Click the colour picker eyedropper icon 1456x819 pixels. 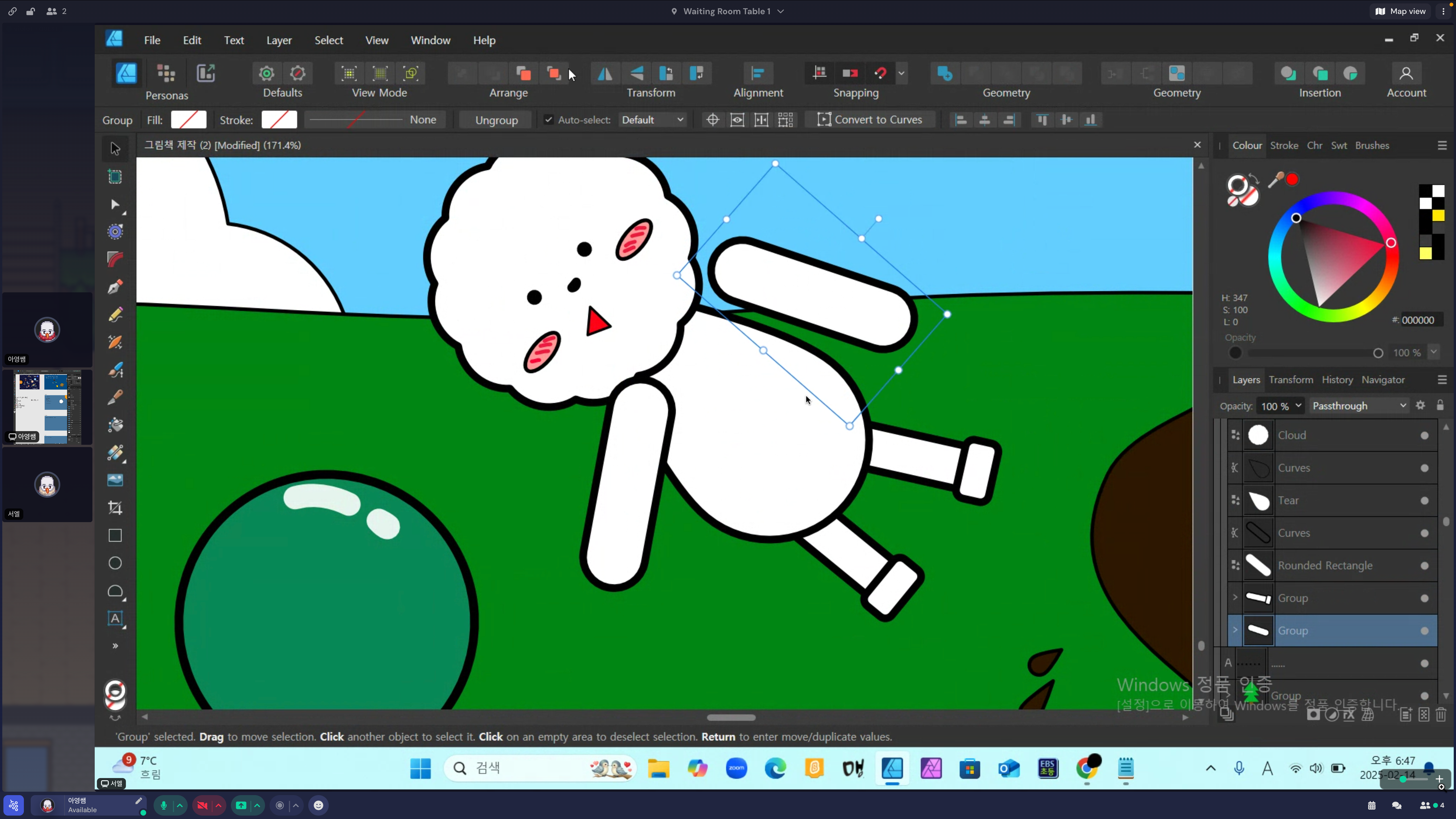coord(1276,180)
